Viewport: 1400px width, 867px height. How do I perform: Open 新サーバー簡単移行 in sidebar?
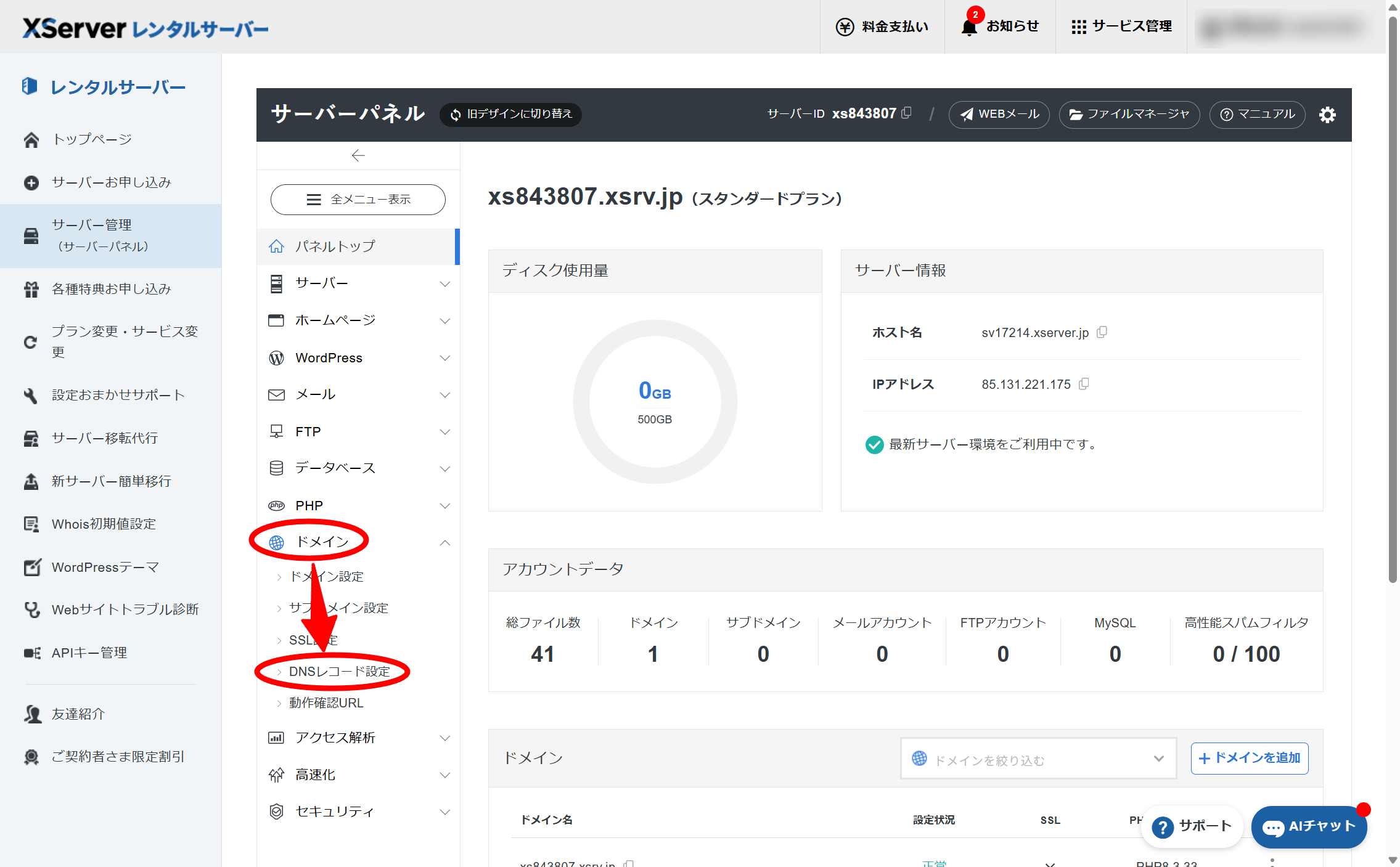coord(111,481)
